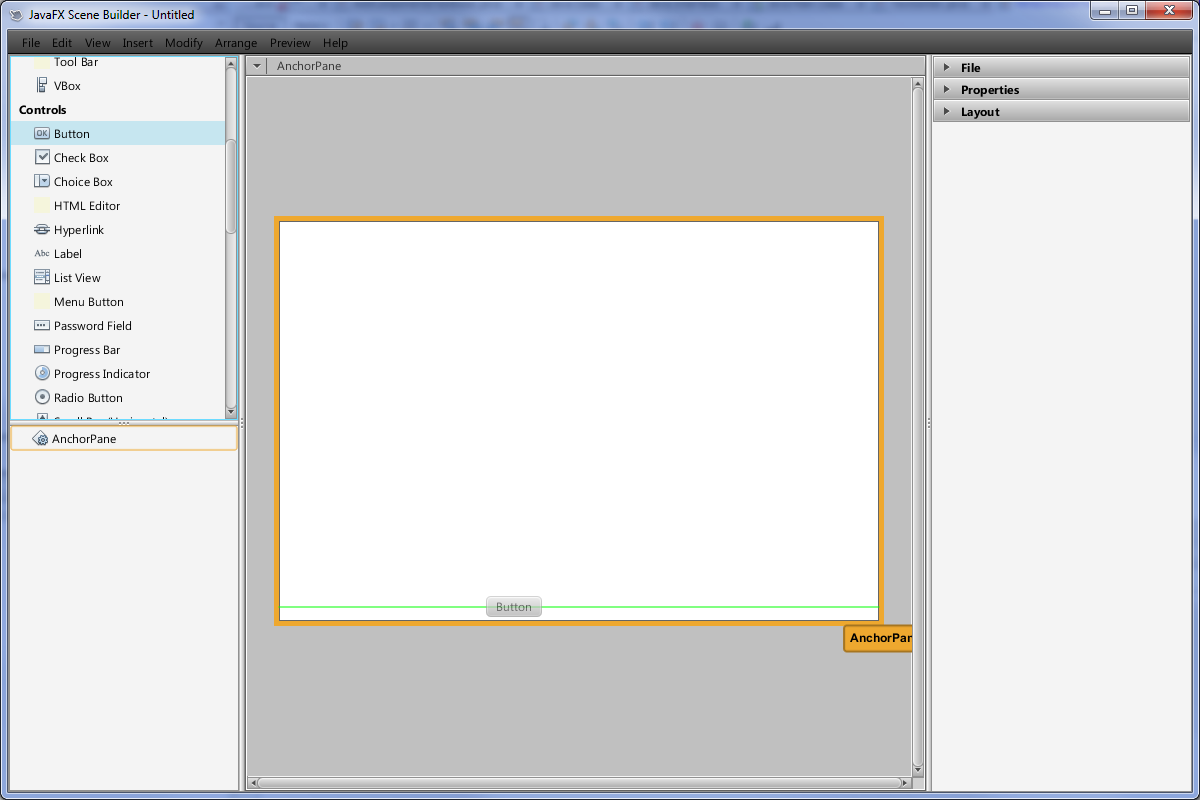The height and width of the screenshot is (800, 1200).
Task: Open the Preview menu
Action: point(290,43)
